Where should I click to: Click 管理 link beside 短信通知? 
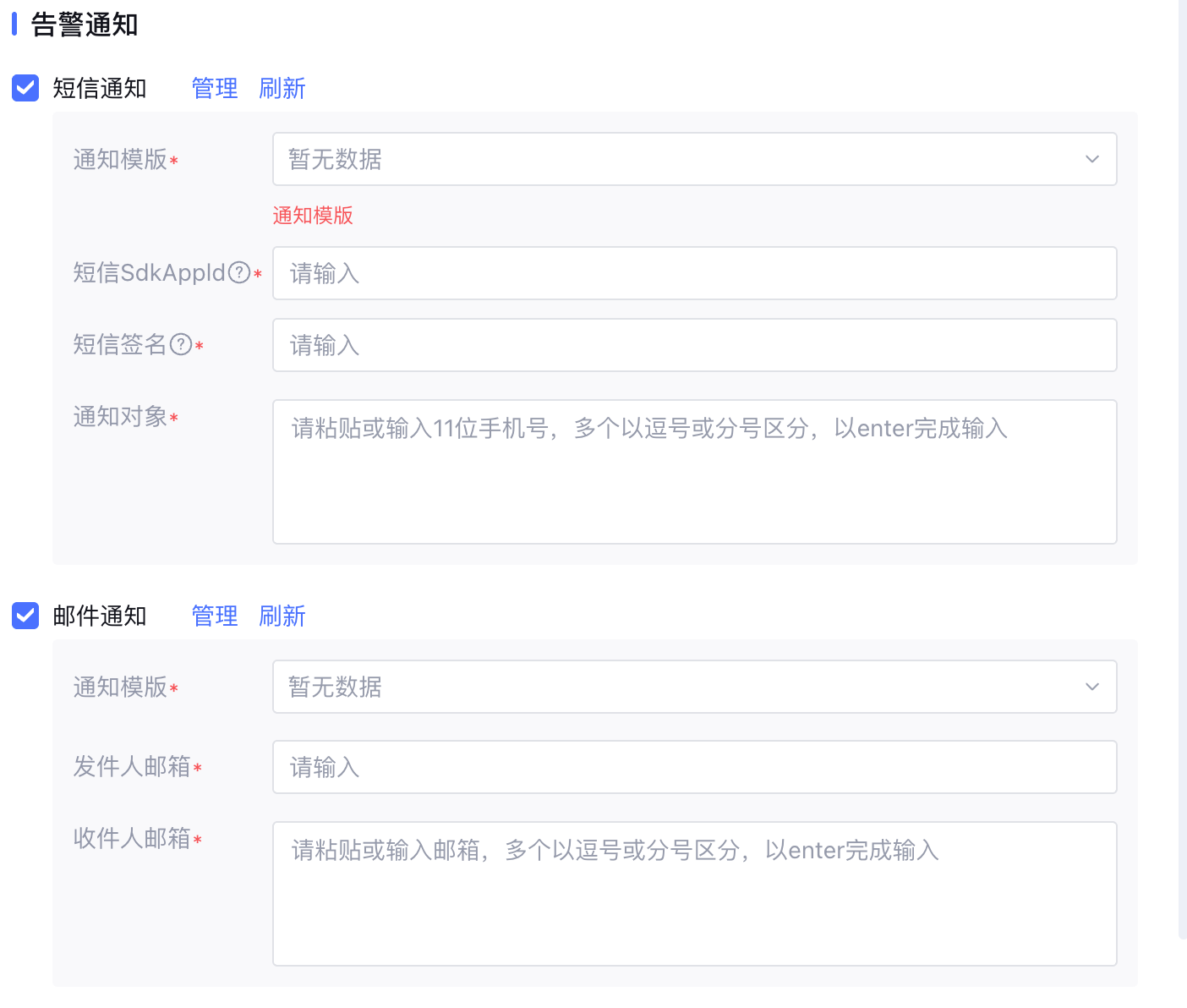(215, 88)
